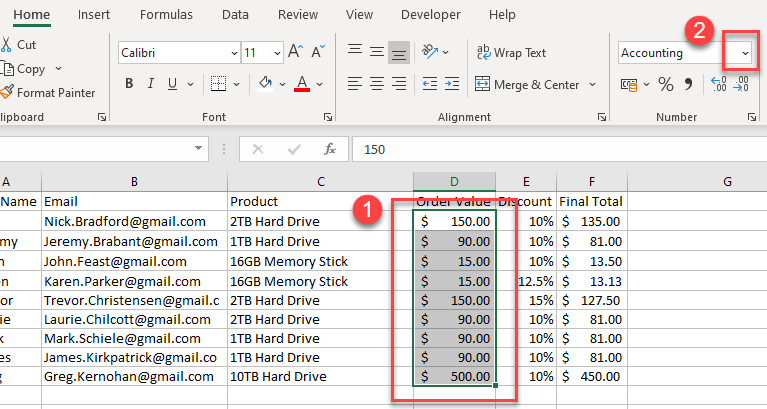
Task: Open the Accounting number format dropdown
Action: pos(740,53)
